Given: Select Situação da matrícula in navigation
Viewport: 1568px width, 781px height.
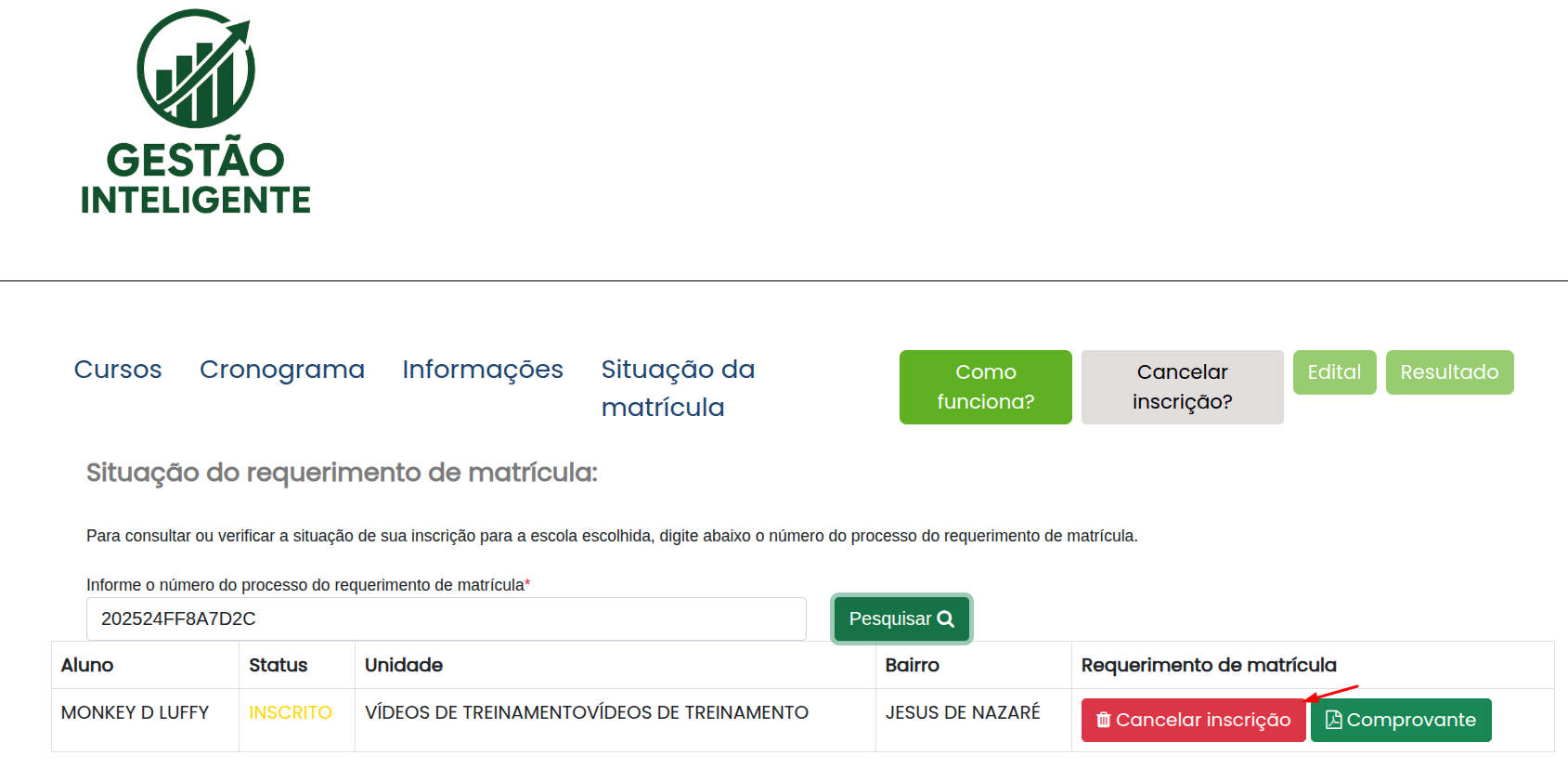Looking at the screenshot, I should pos(677,388).
